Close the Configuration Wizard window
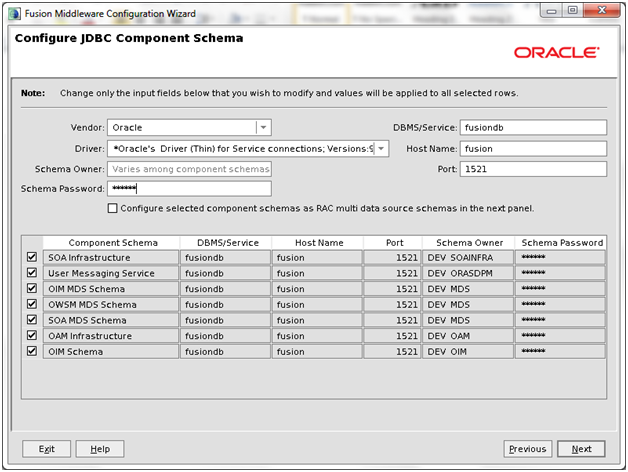Viewport: 628px width, 472px height. point(602,11)
